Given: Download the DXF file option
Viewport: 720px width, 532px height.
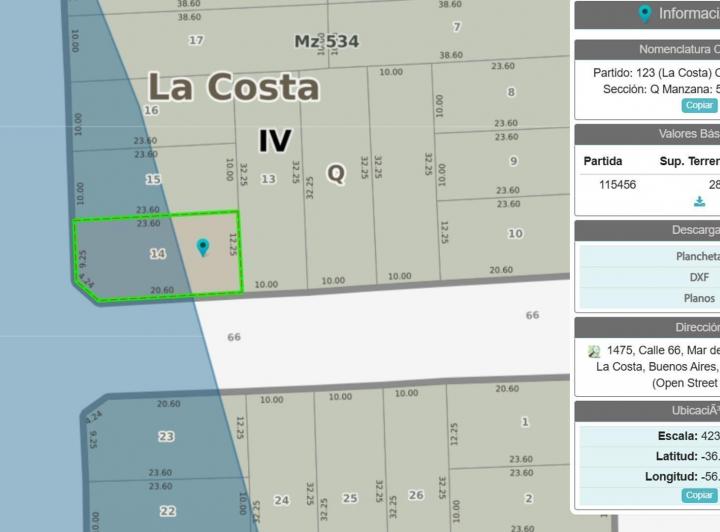Looking at the screenshot, I should tap(650, 277).
